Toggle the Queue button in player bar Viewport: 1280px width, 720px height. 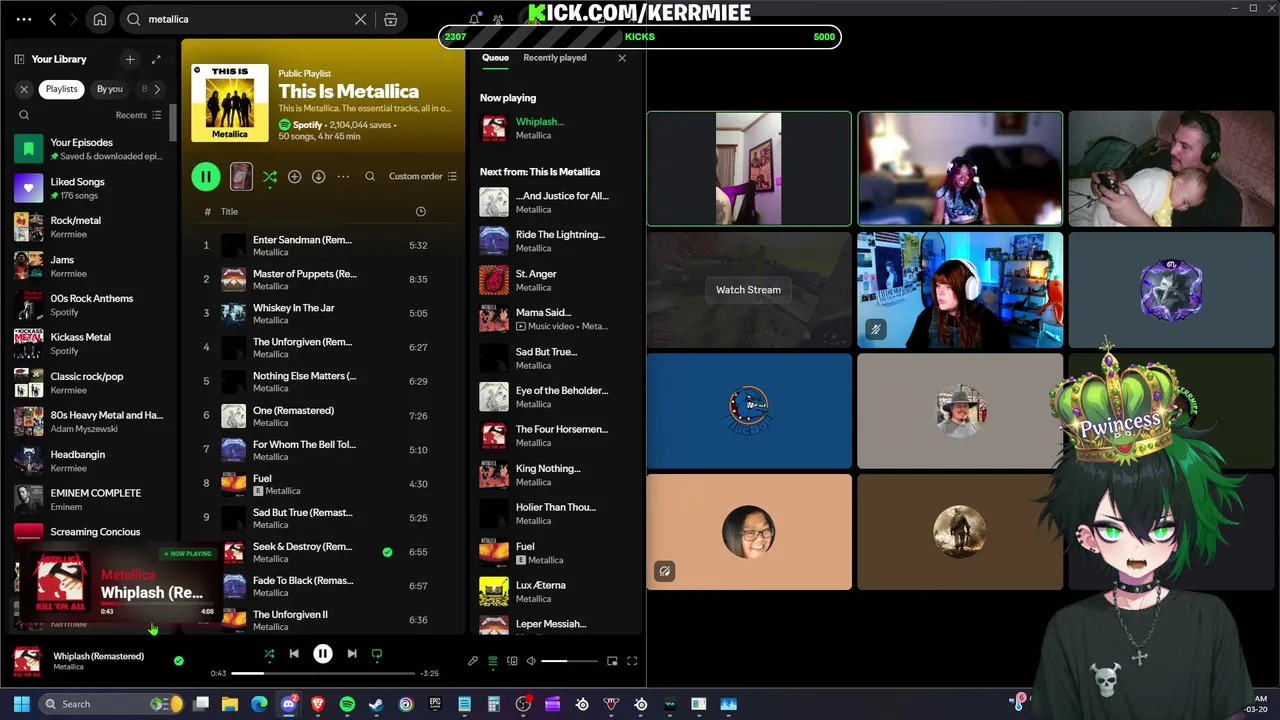click(492, 661)
